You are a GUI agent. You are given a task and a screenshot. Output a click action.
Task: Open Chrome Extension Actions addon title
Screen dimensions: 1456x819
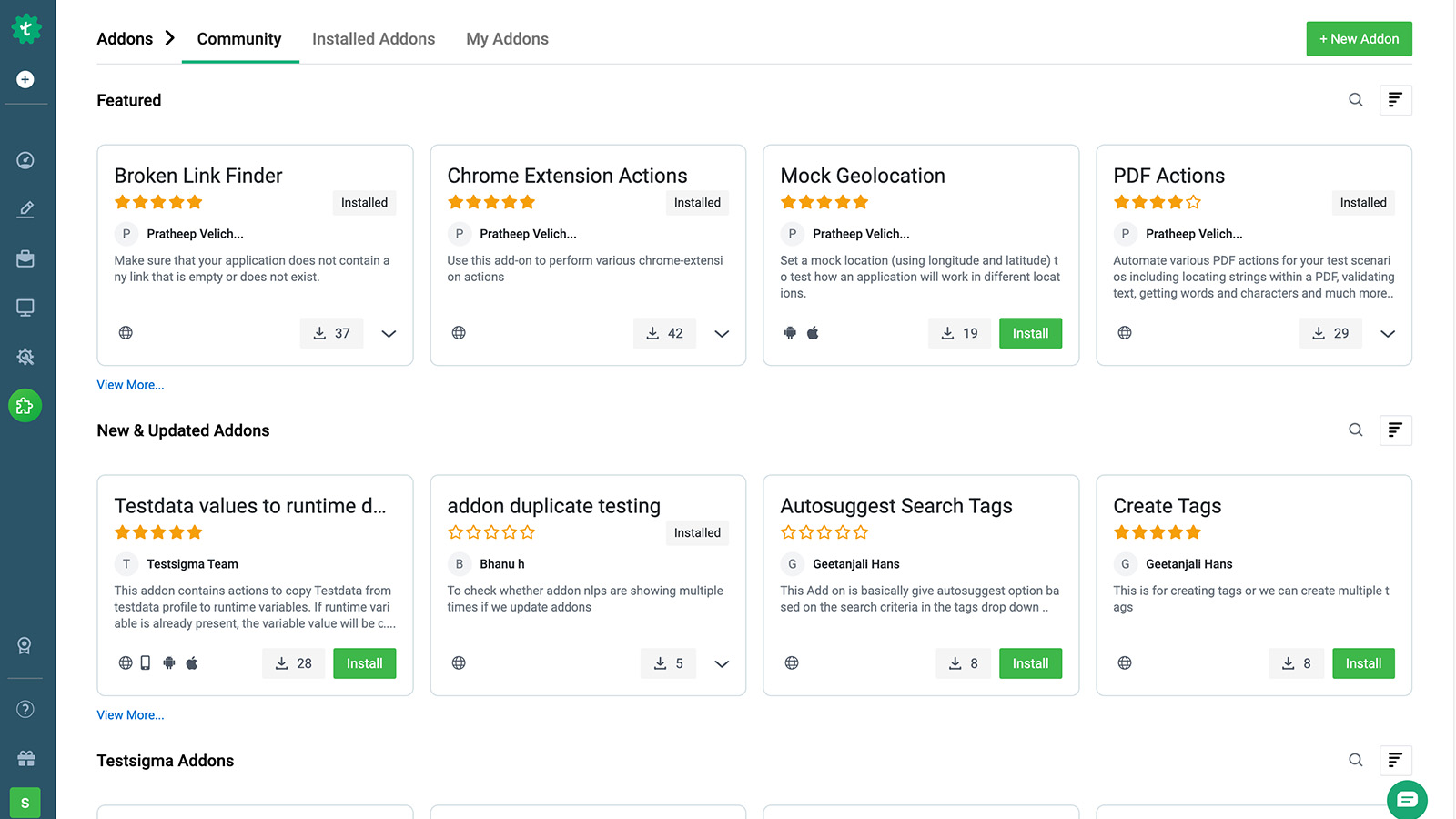[567, 176]
